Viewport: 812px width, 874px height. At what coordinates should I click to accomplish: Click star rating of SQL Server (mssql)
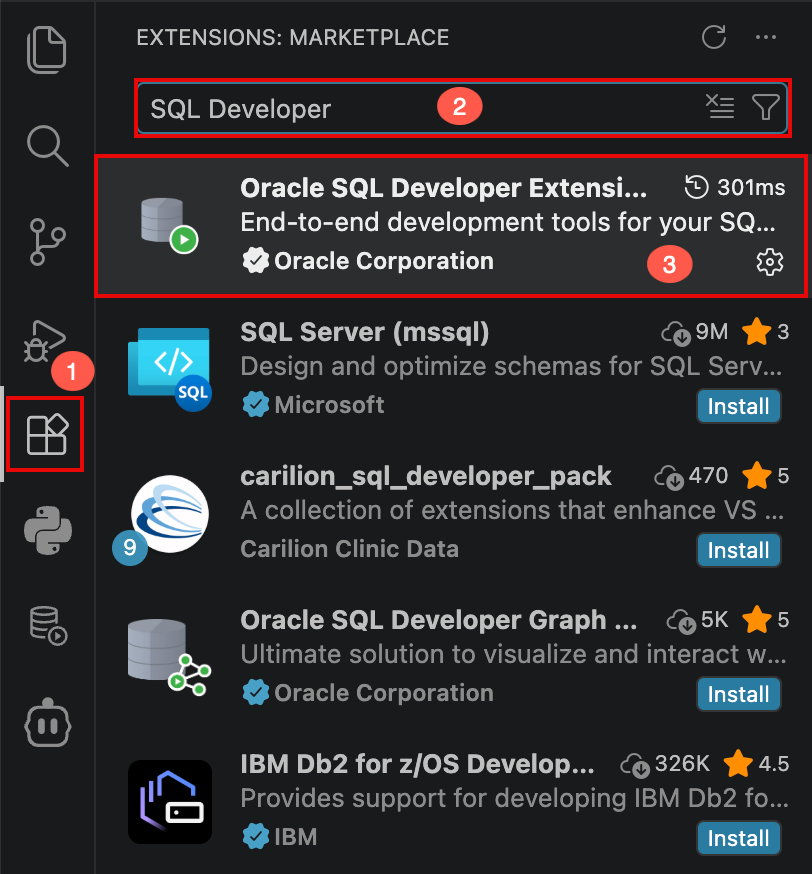(x=766, y=332)
